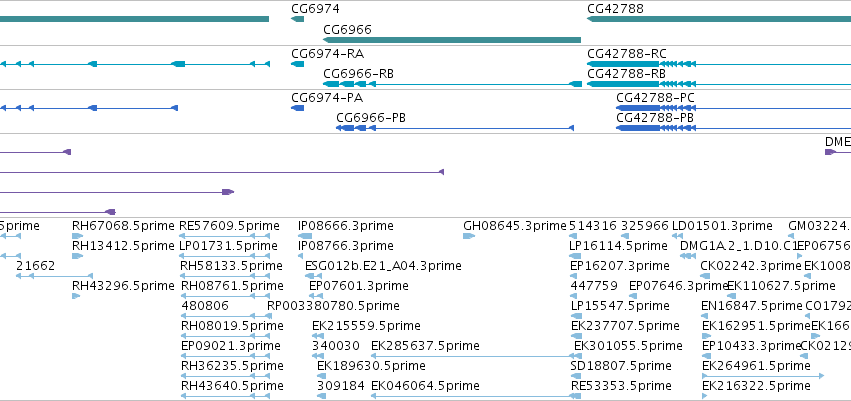Screen dimensions: 851x401
Task: Click EST label IP08666.3prime
Action: click(x=346, y=226)
